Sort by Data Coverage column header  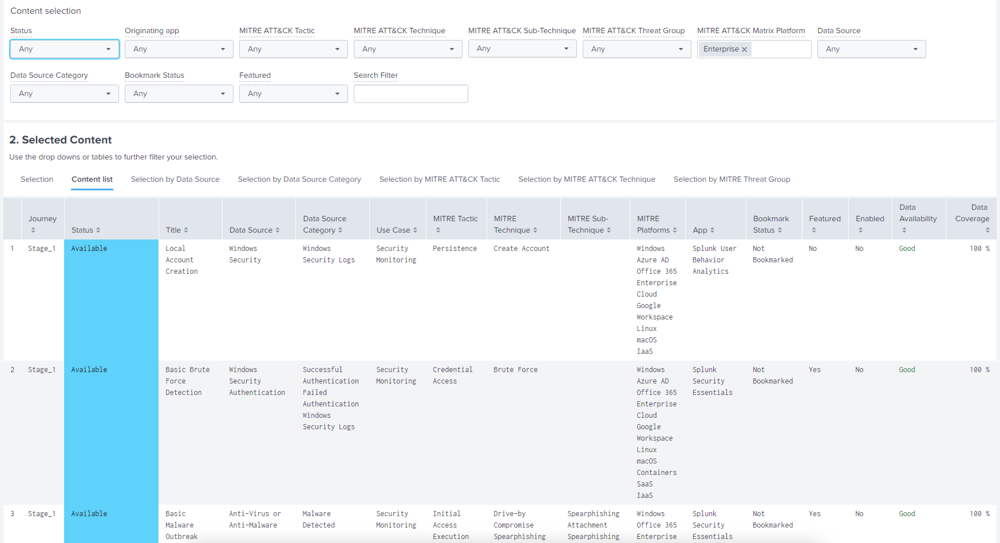tap(972, 218)
